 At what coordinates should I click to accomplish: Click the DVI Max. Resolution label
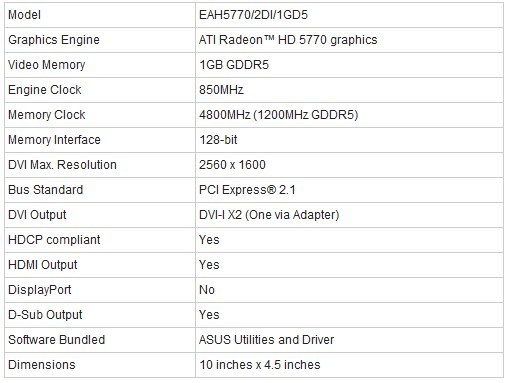pyautogui.click(x=62, y=165)
